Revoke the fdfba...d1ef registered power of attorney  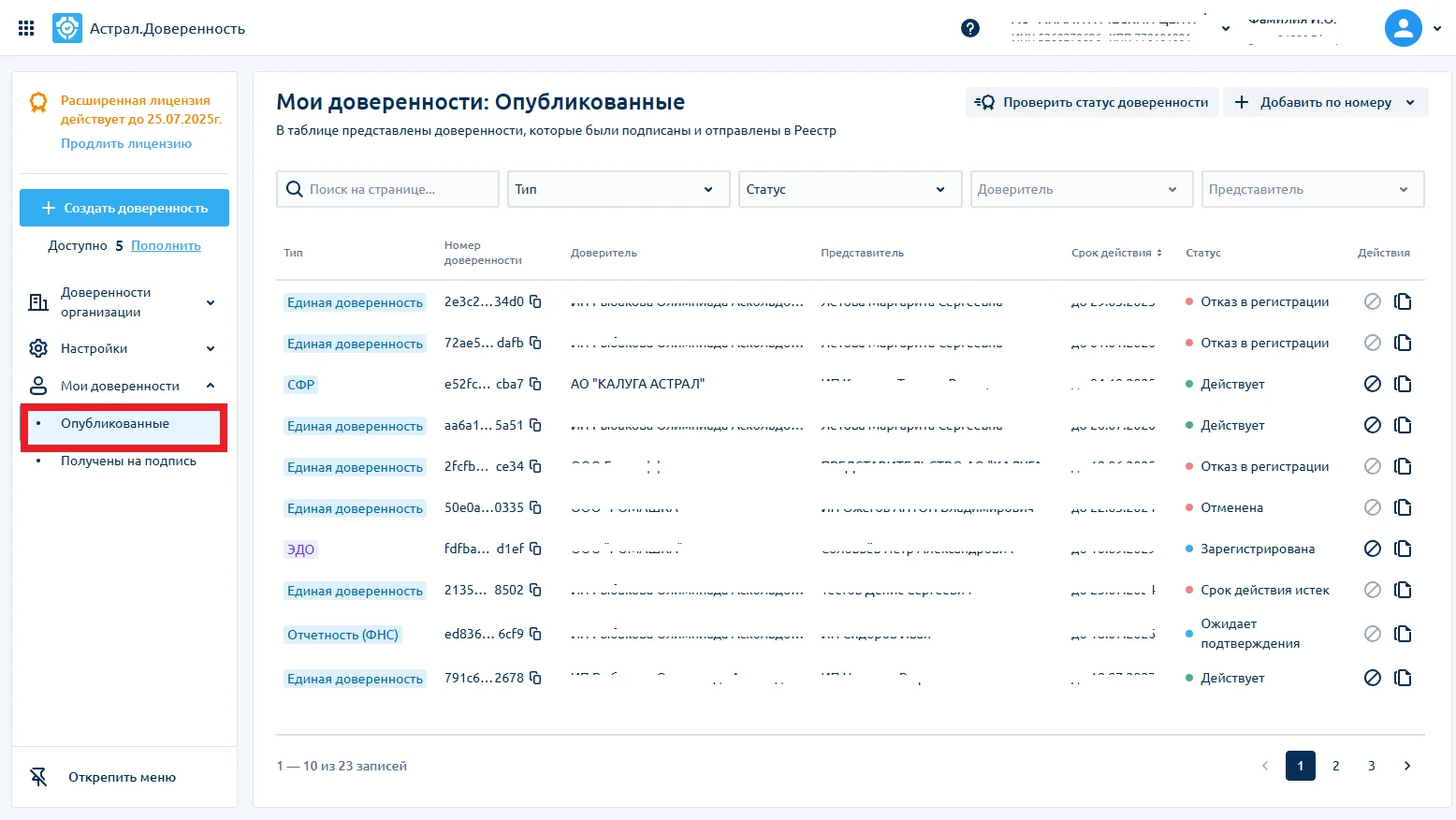(x=1372, y=549)
